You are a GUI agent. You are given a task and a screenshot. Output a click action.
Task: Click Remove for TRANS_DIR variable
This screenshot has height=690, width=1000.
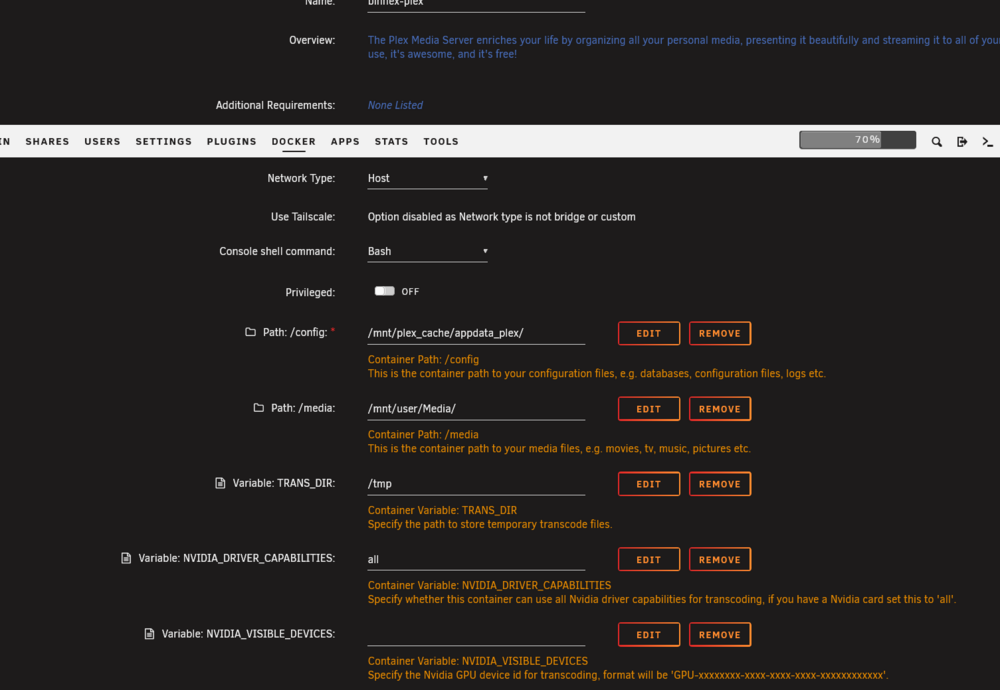(719, 484)
